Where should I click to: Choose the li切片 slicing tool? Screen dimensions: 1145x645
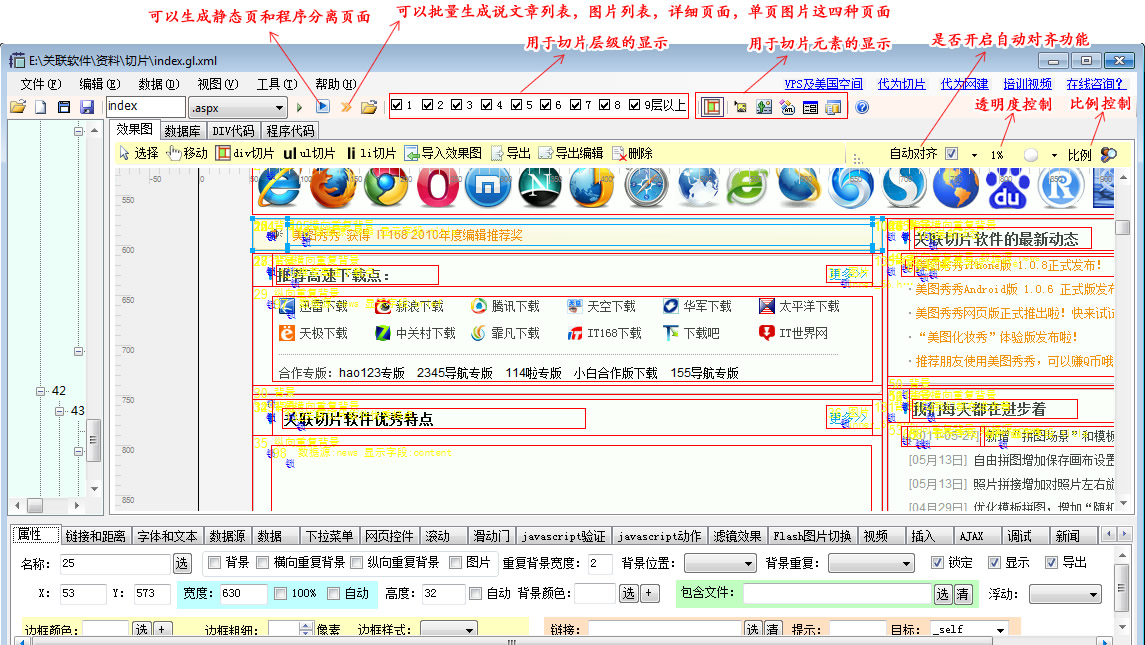click(x=371, y=153)
